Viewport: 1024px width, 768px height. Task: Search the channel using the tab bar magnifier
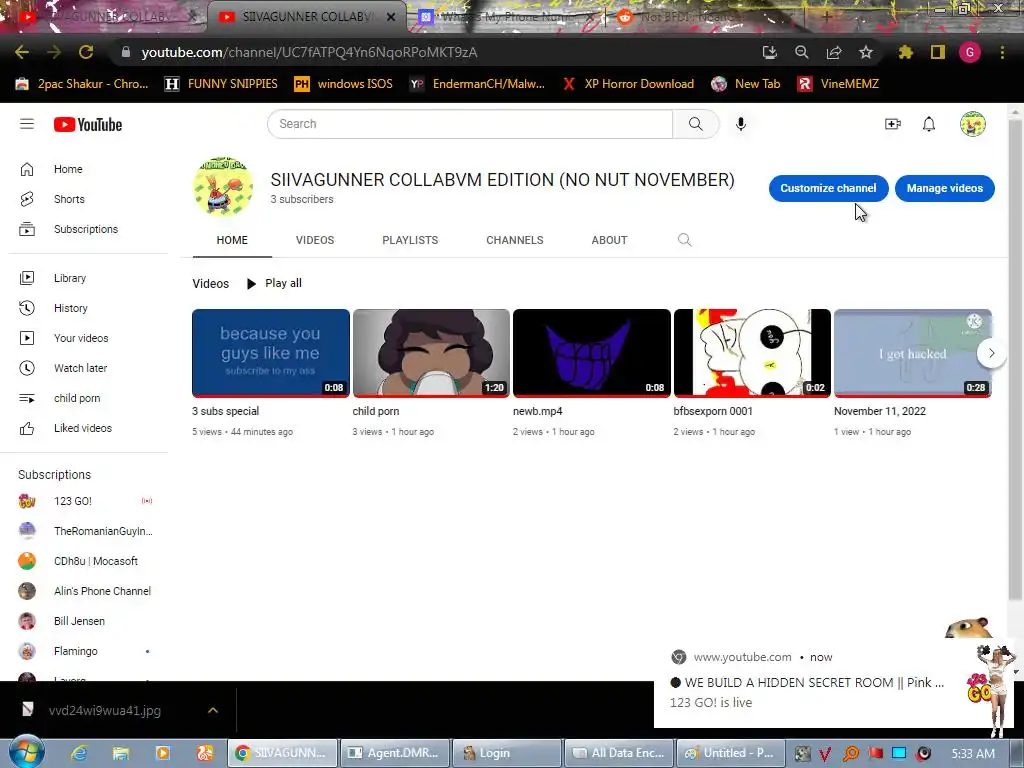[684, 240]
